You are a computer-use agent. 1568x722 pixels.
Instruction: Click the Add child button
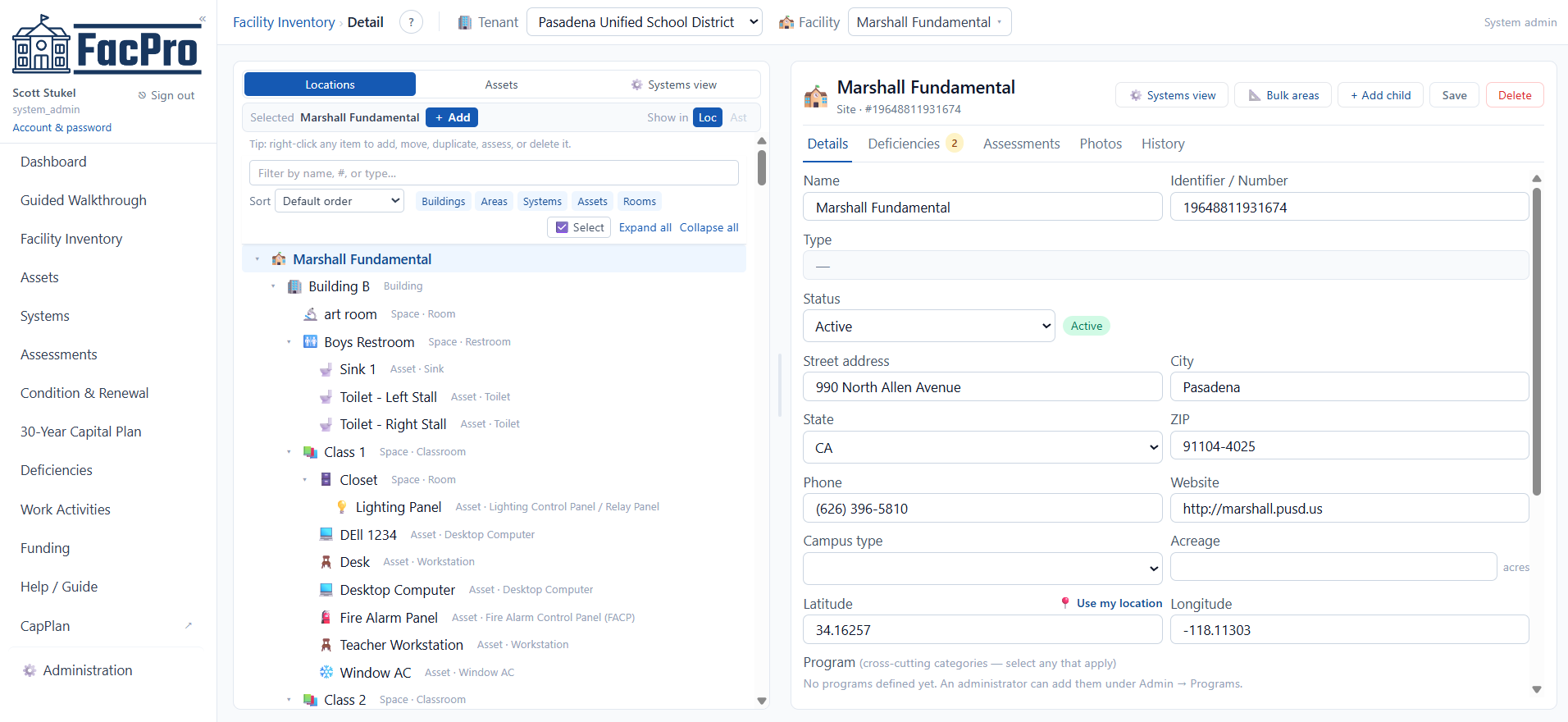click(1380, 95)
